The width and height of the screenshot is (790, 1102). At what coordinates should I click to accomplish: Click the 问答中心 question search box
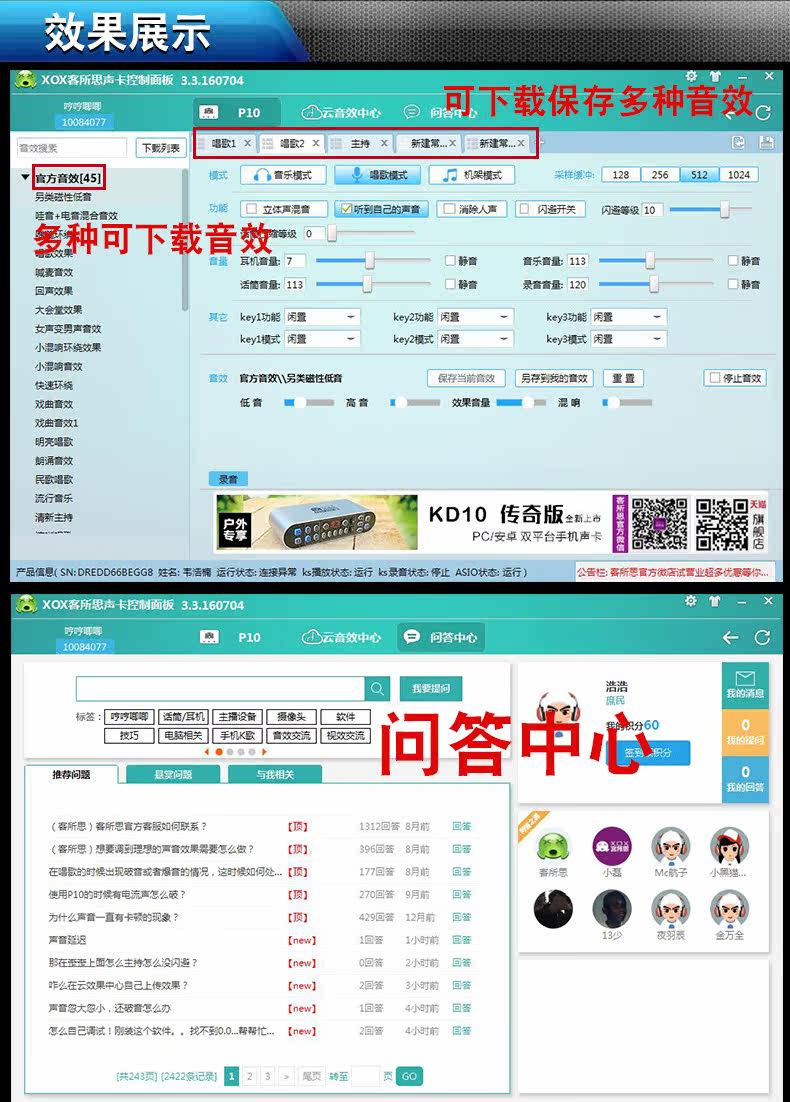220,689
